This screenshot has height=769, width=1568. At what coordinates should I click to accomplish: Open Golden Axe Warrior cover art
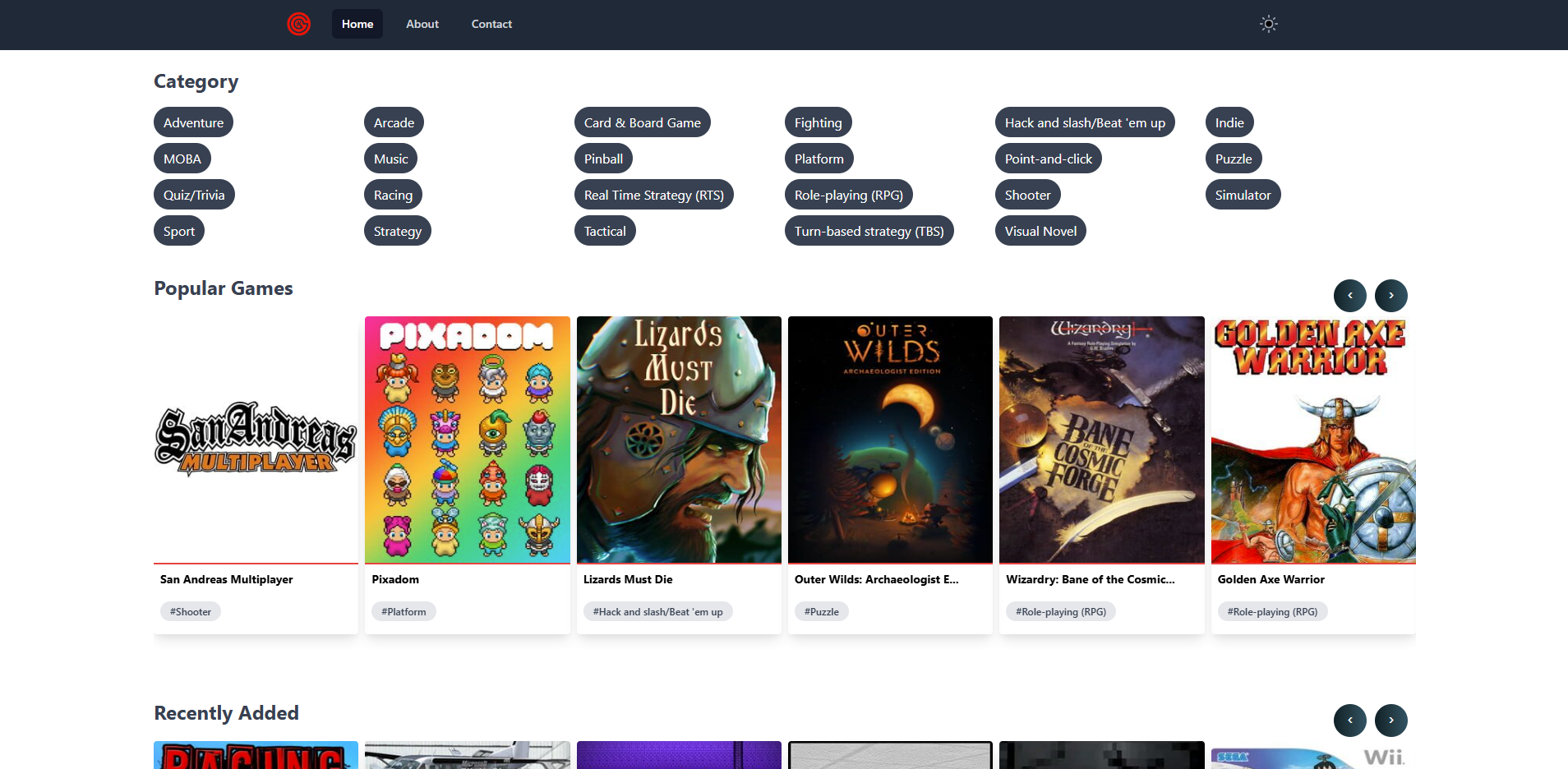point(1313,440)
